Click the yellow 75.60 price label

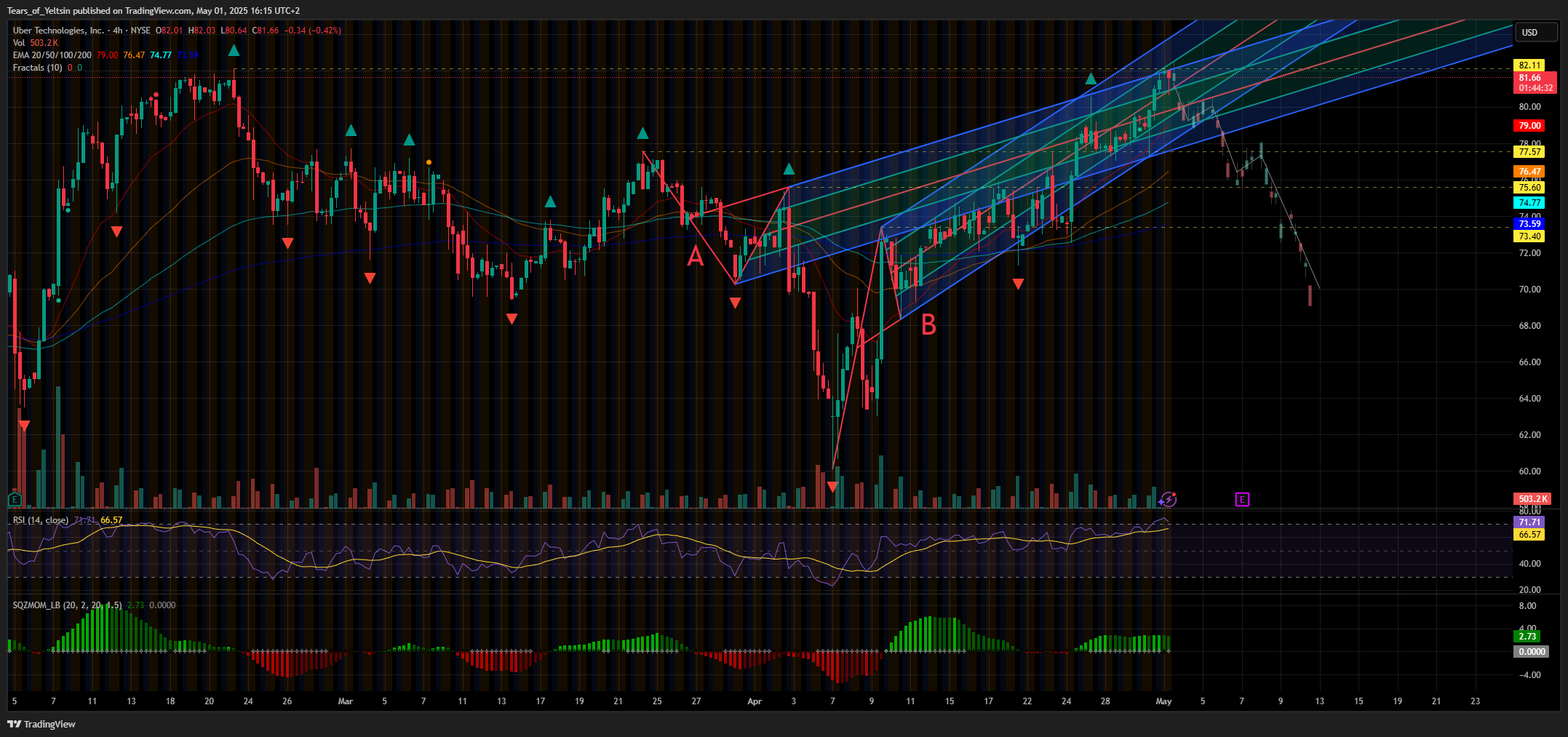pyautogui.click(x=1529, y=188)
